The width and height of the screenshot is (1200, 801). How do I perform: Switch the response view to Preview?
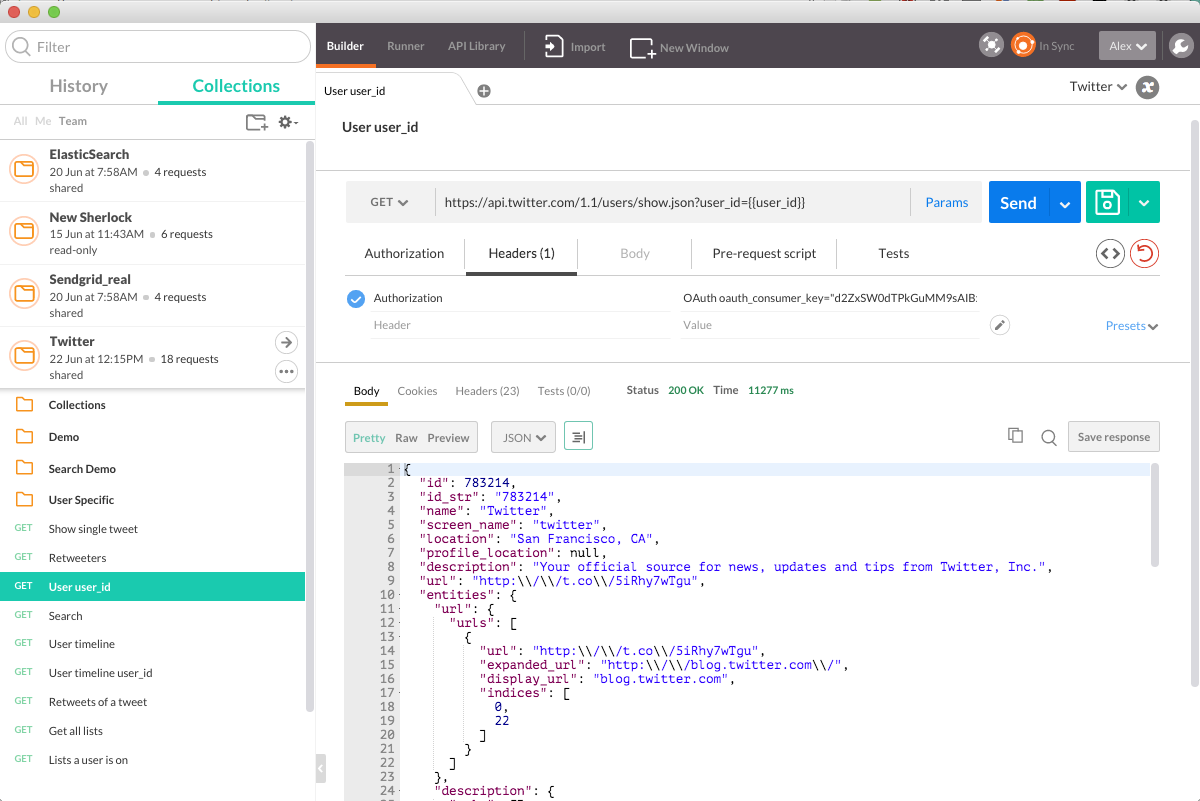[448, 438]
